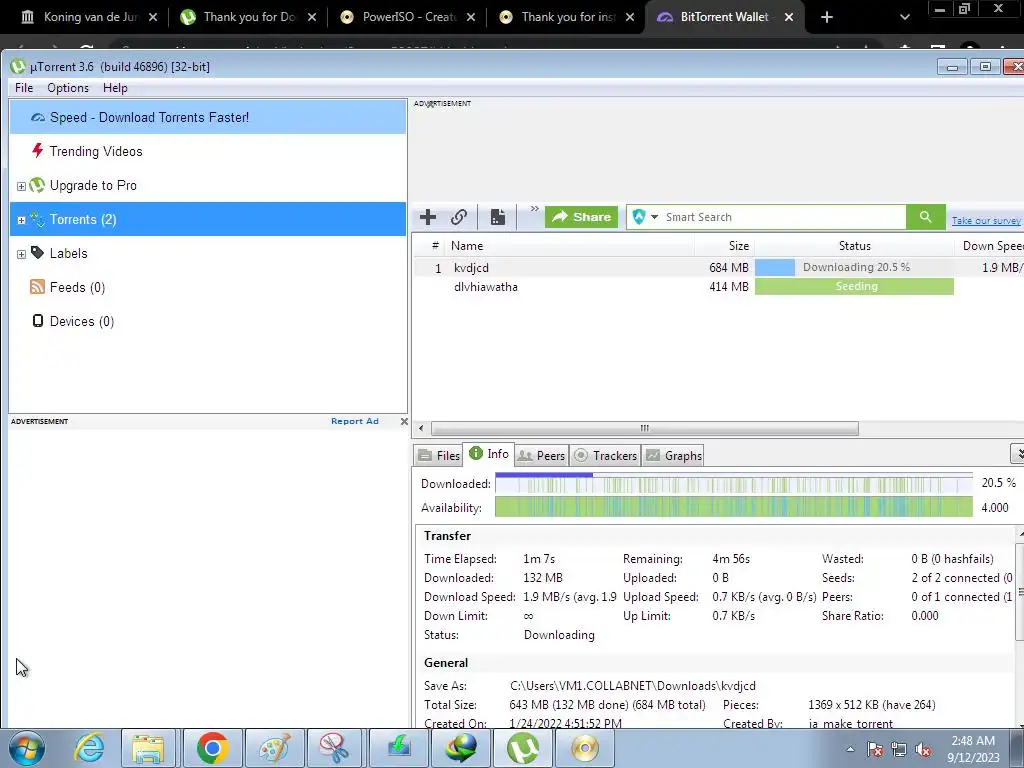Click the Report Ad link

point(355,421)
